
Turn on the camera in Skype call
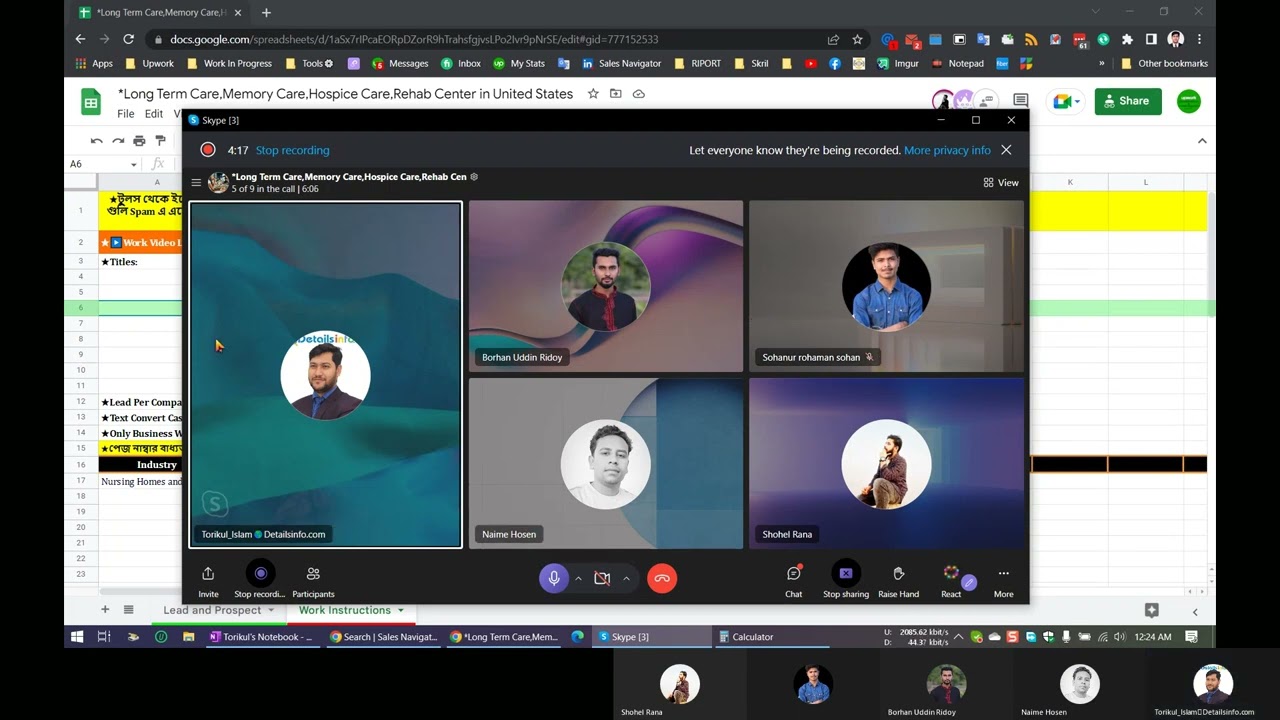tap(602, 578)
